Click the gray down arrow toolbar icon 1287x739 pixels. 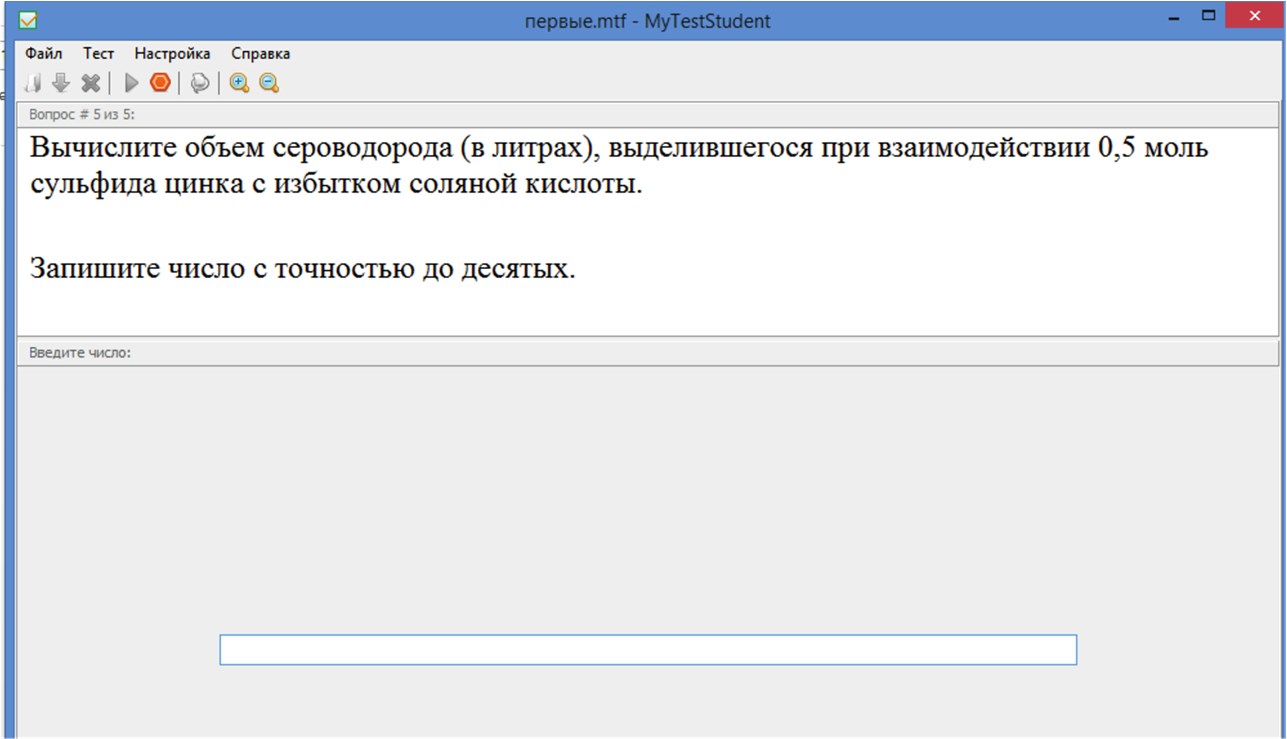(x=60, y=83)
